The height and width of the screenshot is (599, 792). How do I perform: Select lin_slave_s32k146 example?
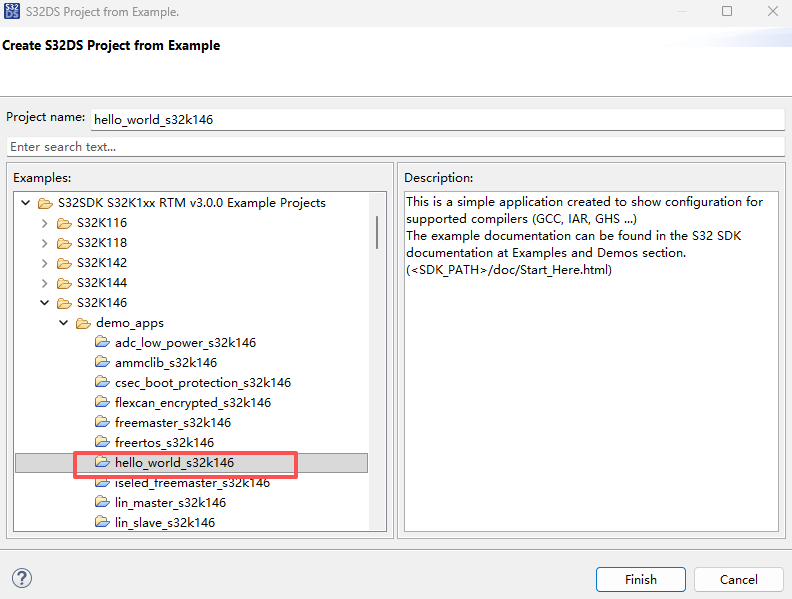tap(165, 523)
